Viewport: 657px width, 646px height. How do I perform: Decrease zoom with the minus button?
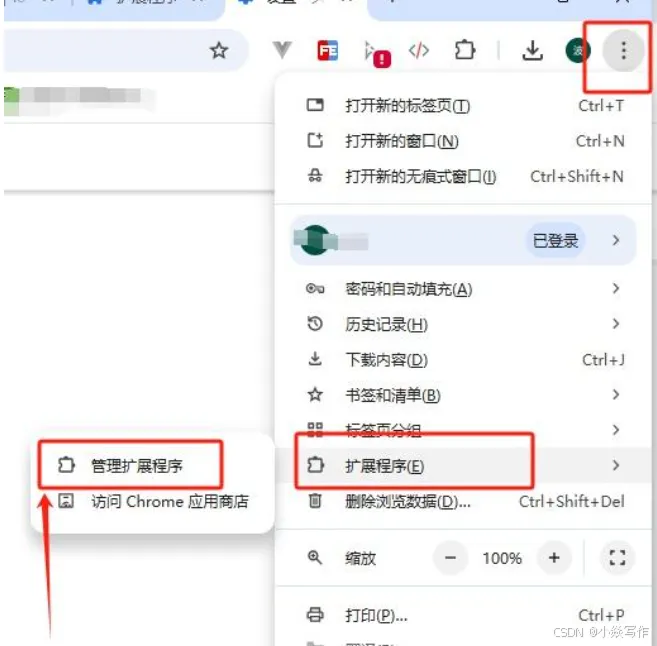pyautogui.click(x=450, y=558)
